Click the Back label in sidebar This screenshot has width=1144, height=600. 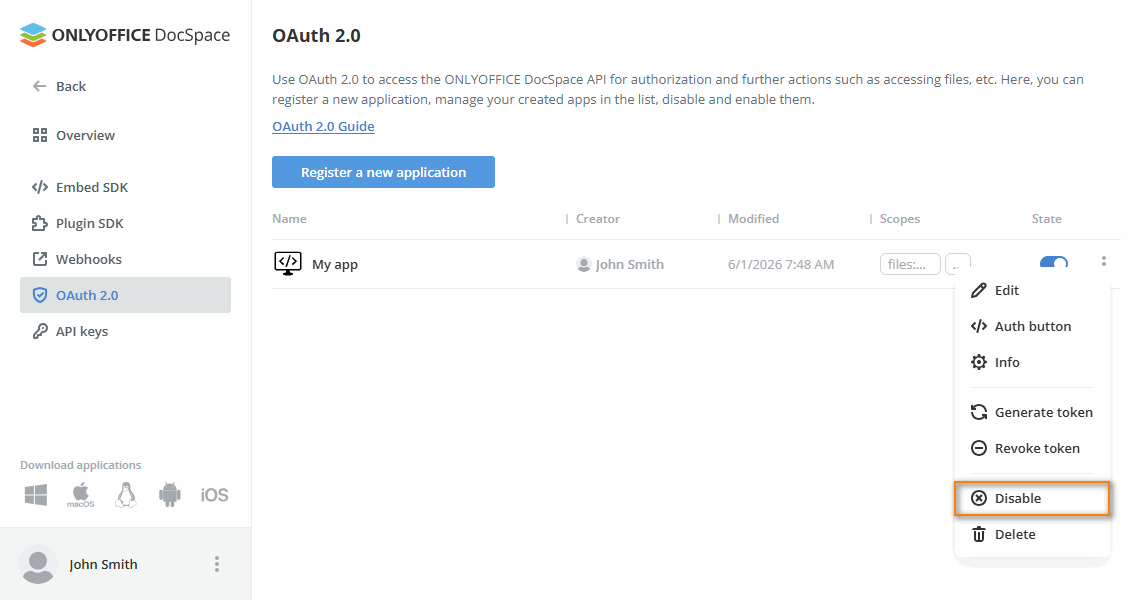click(71, 86)
